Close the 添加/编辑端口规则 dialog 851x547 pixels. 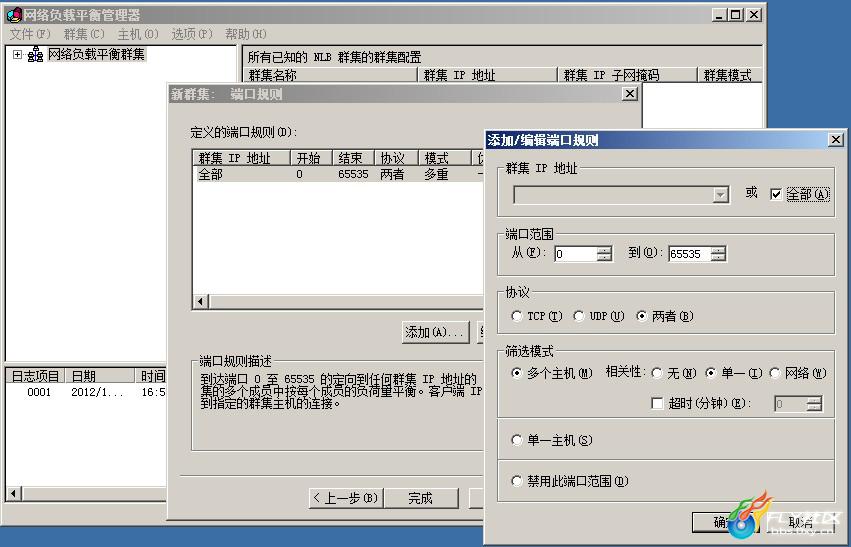pos(836,140)
